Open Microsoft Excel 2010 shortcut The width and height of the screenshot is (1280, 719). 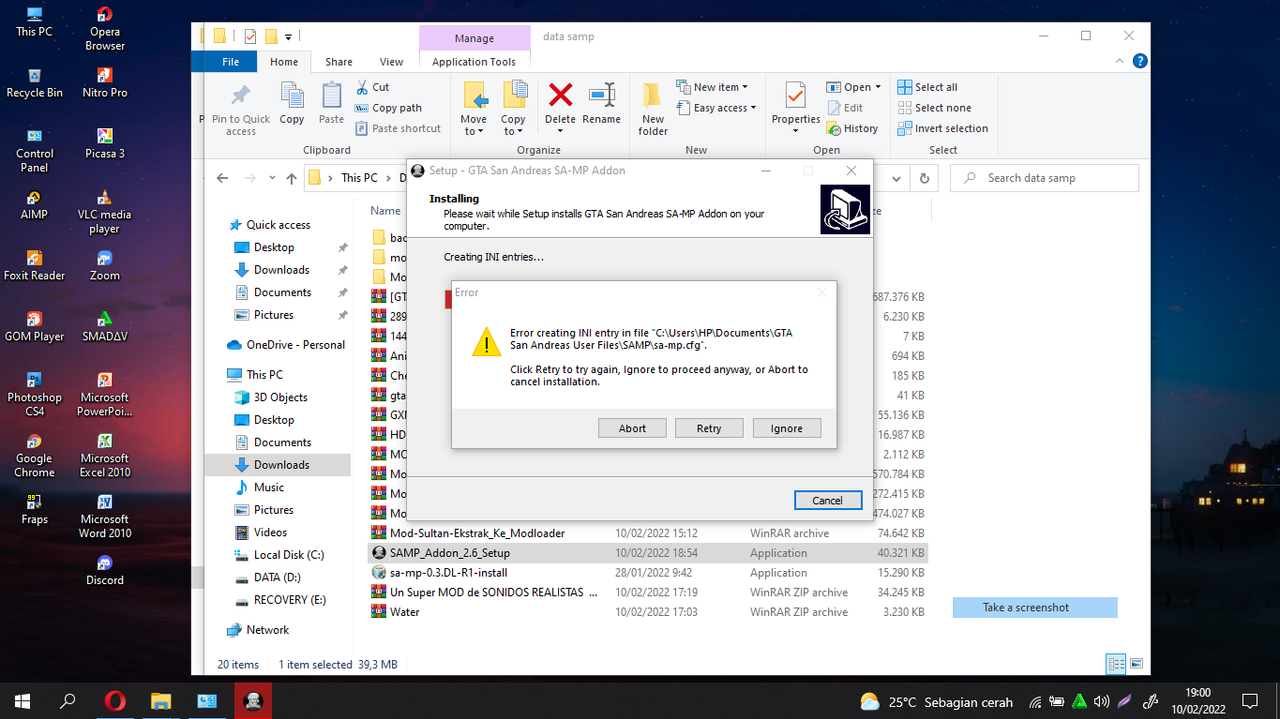(x=105, y=456)
